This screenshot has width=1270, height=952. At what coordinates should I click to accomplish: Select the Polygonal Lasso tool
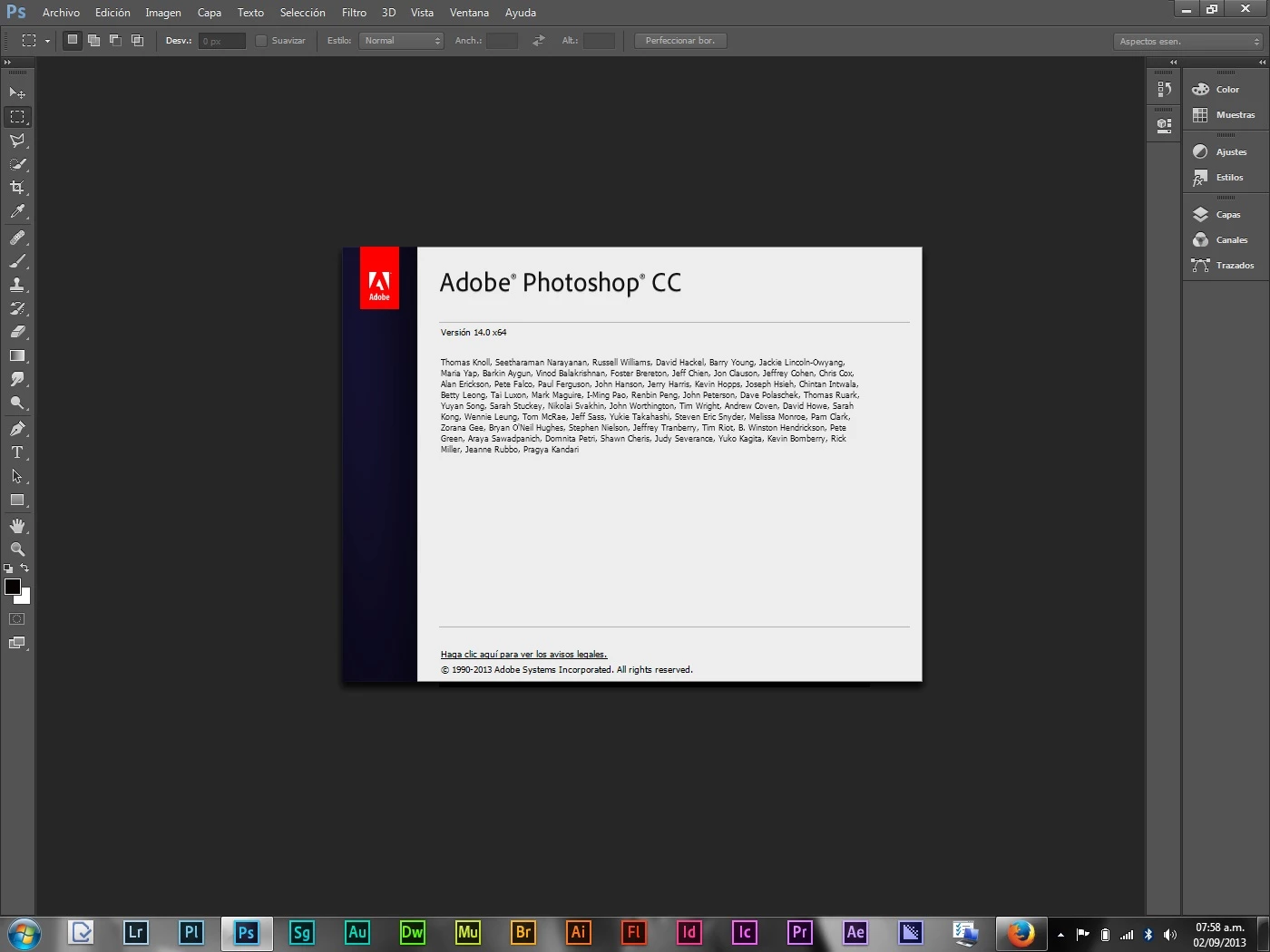pos(17,141)
